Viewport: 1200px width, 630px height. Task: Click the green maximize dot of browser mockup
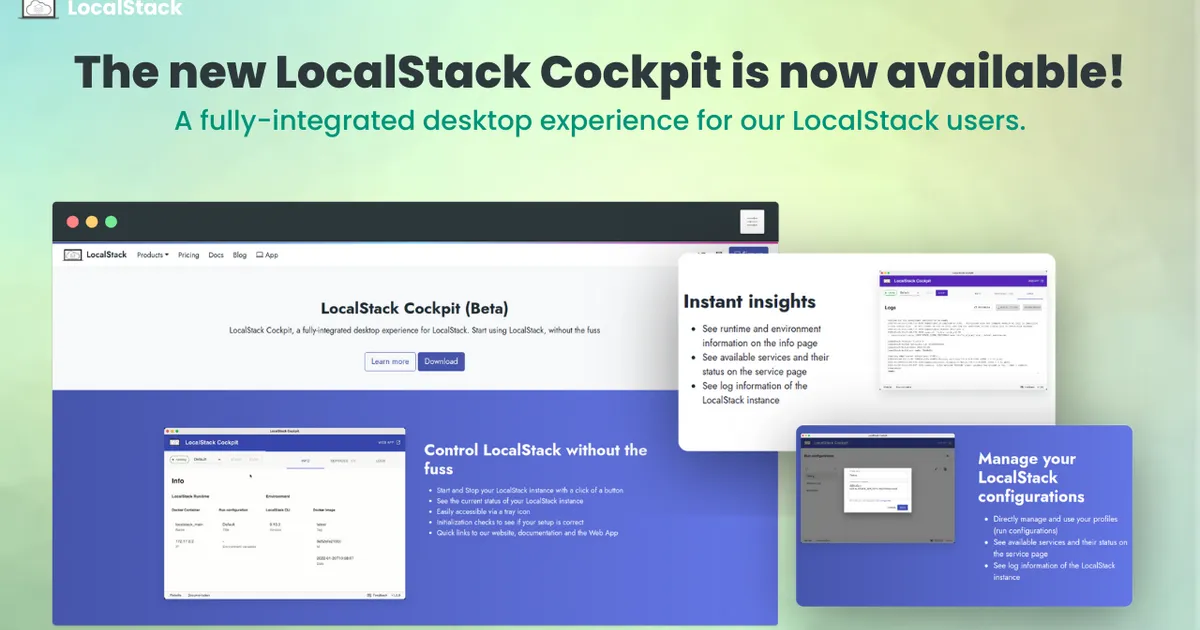tap(111, 222)
